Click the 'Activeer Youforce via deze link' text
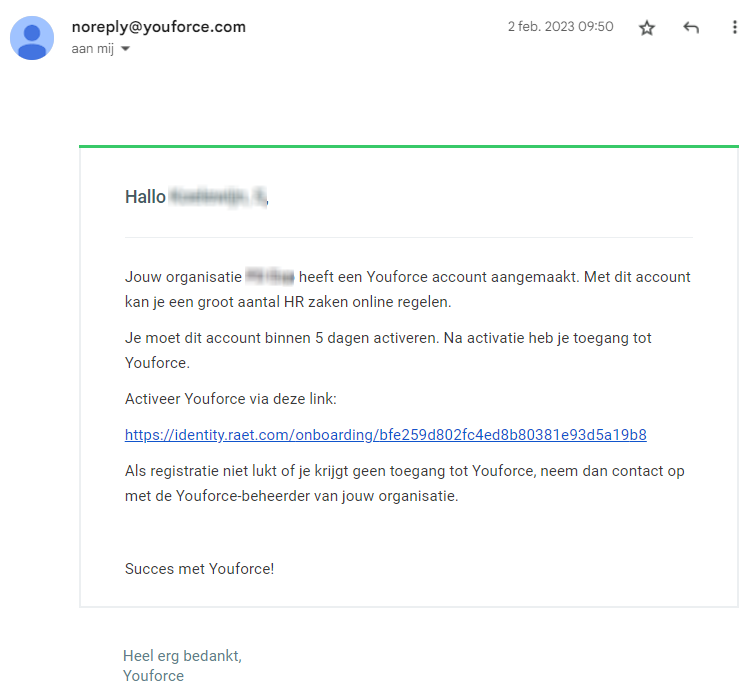The image size is (753, 688). coord(231,399)
